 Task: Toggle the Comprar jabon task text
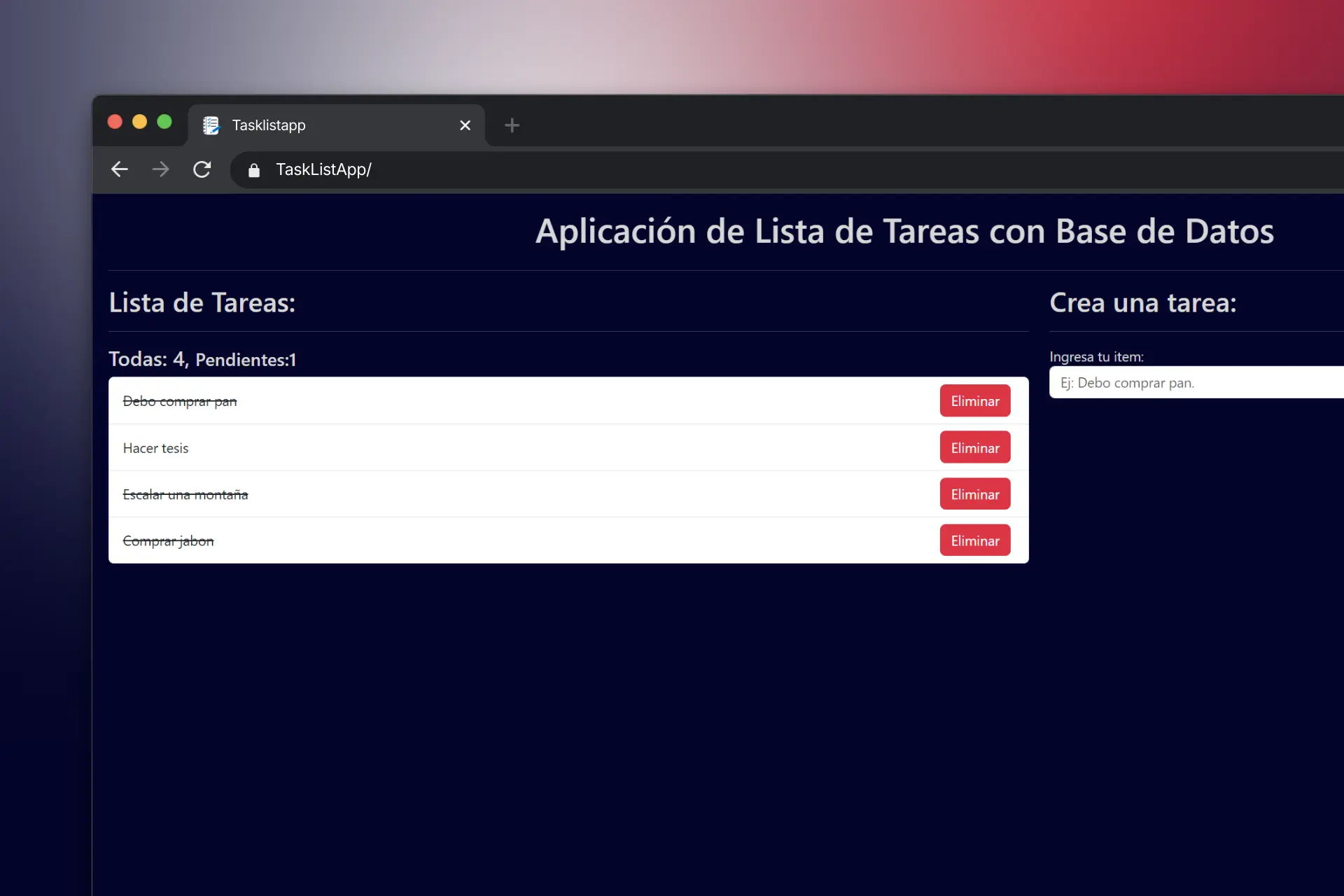pyautogui.click(x=168, y=541)
